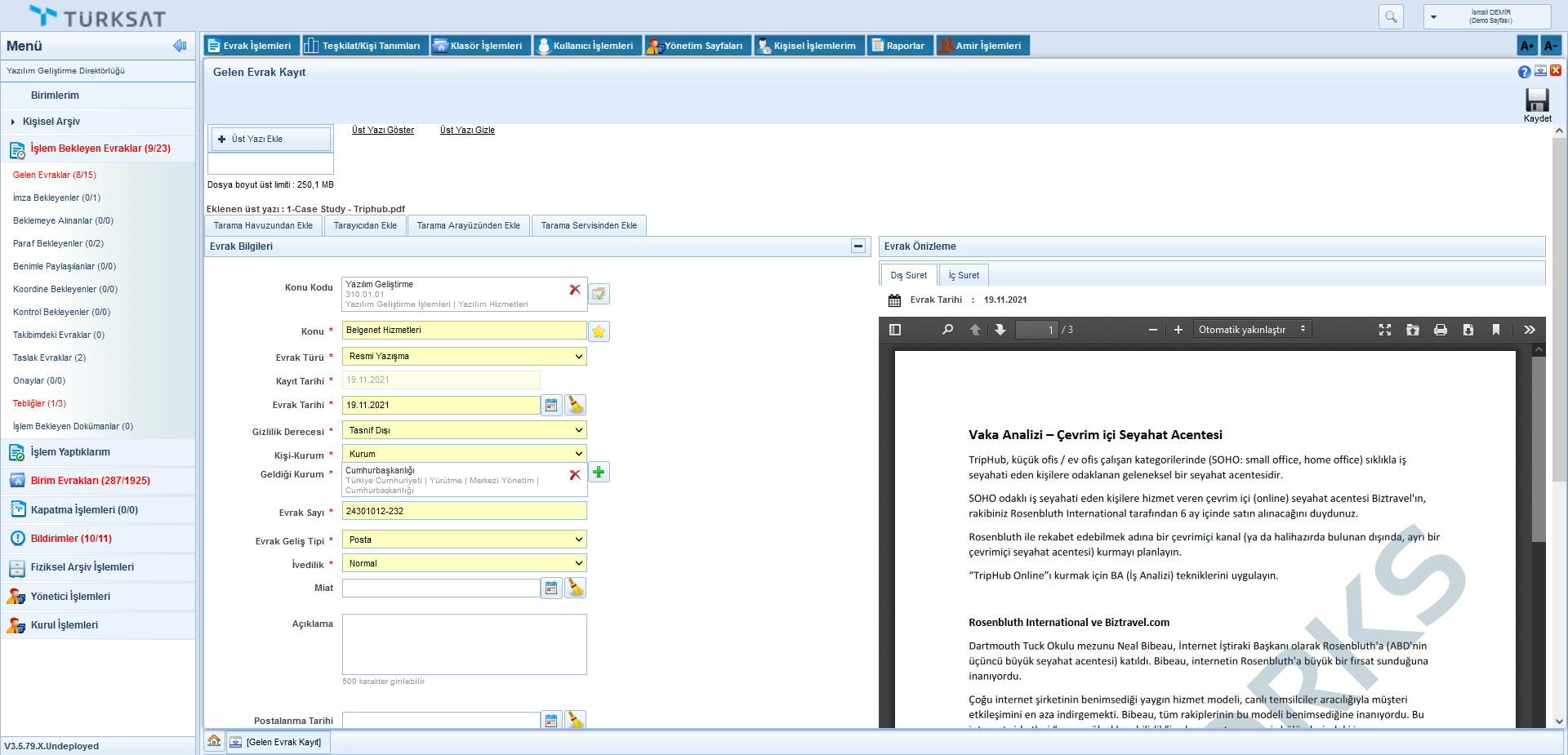Toggle the PDF viewer sidebar
This screenshot has width=1568, height=755.
click(x=895, y=330)
